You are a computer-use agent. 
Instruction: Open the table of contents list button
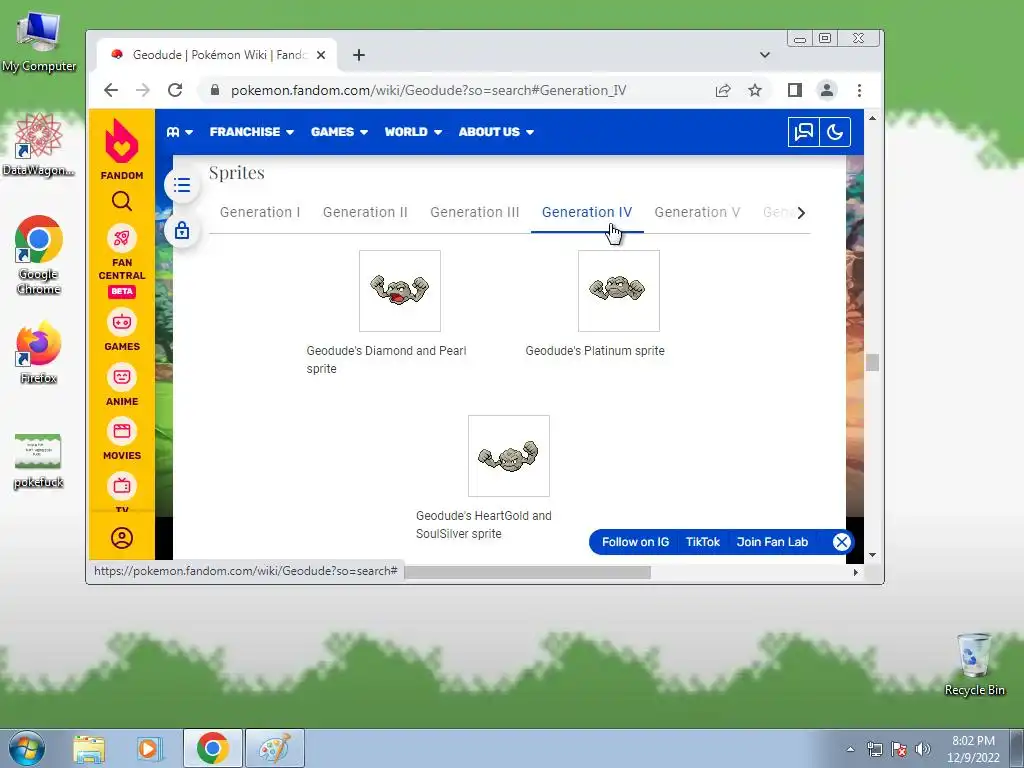click(x=182, y=185)
